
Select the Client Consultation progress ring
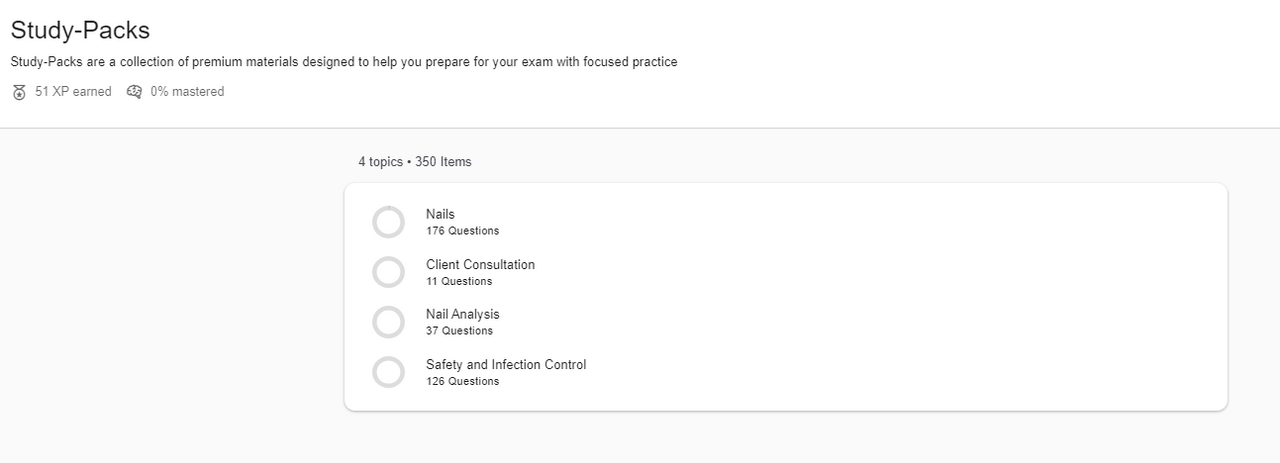(x=388, y=272)
